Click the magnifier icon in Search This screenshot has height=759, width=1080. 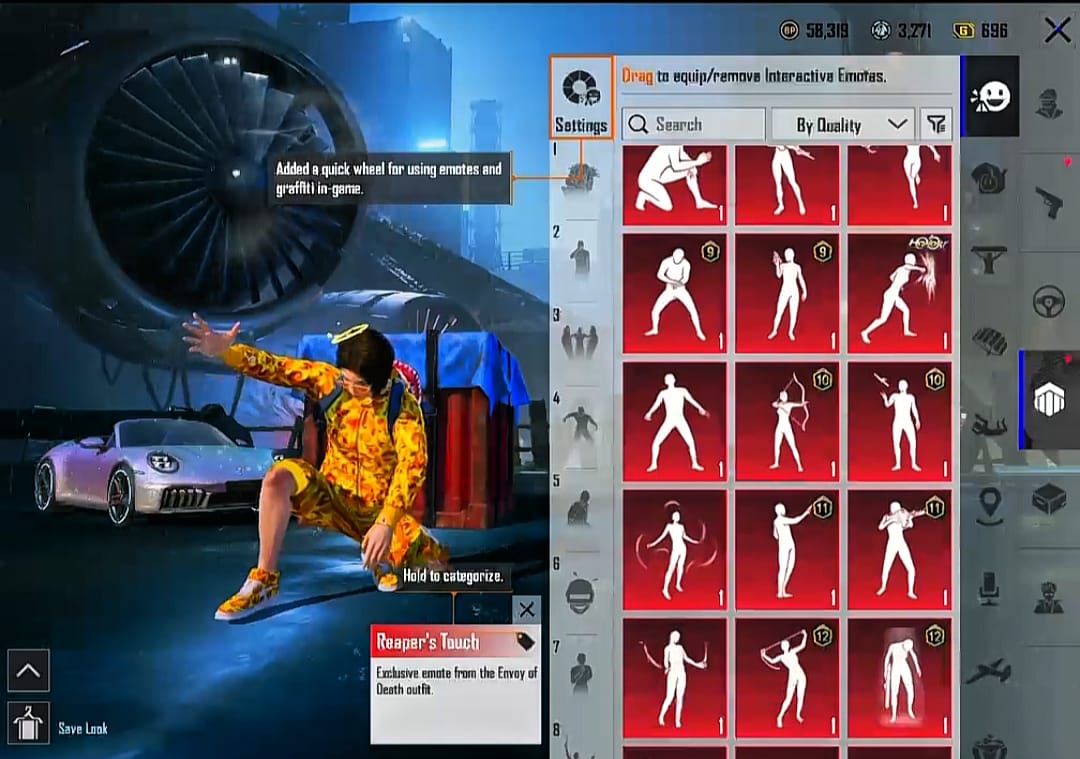[x=638, y=124]
